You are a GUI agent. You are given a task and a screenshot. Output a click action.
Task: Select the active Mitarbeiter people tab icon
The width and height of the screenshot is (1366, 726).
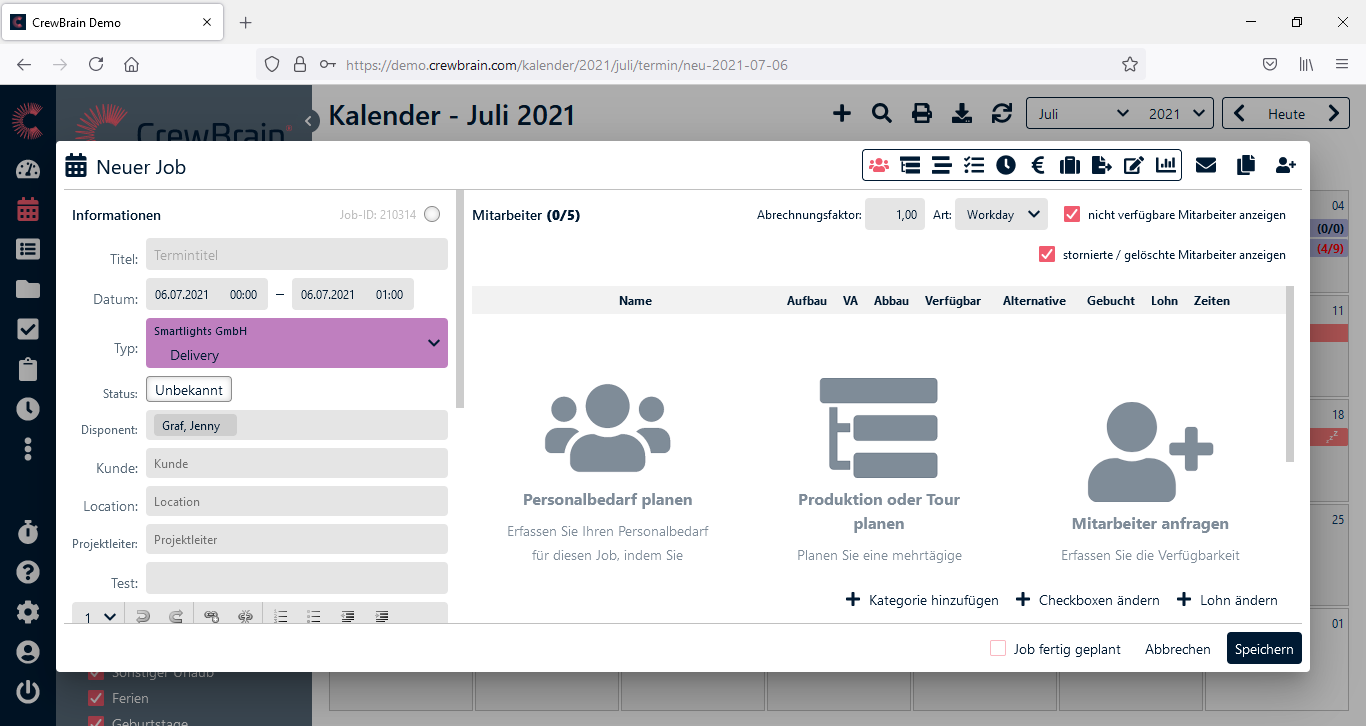(879, 165)
